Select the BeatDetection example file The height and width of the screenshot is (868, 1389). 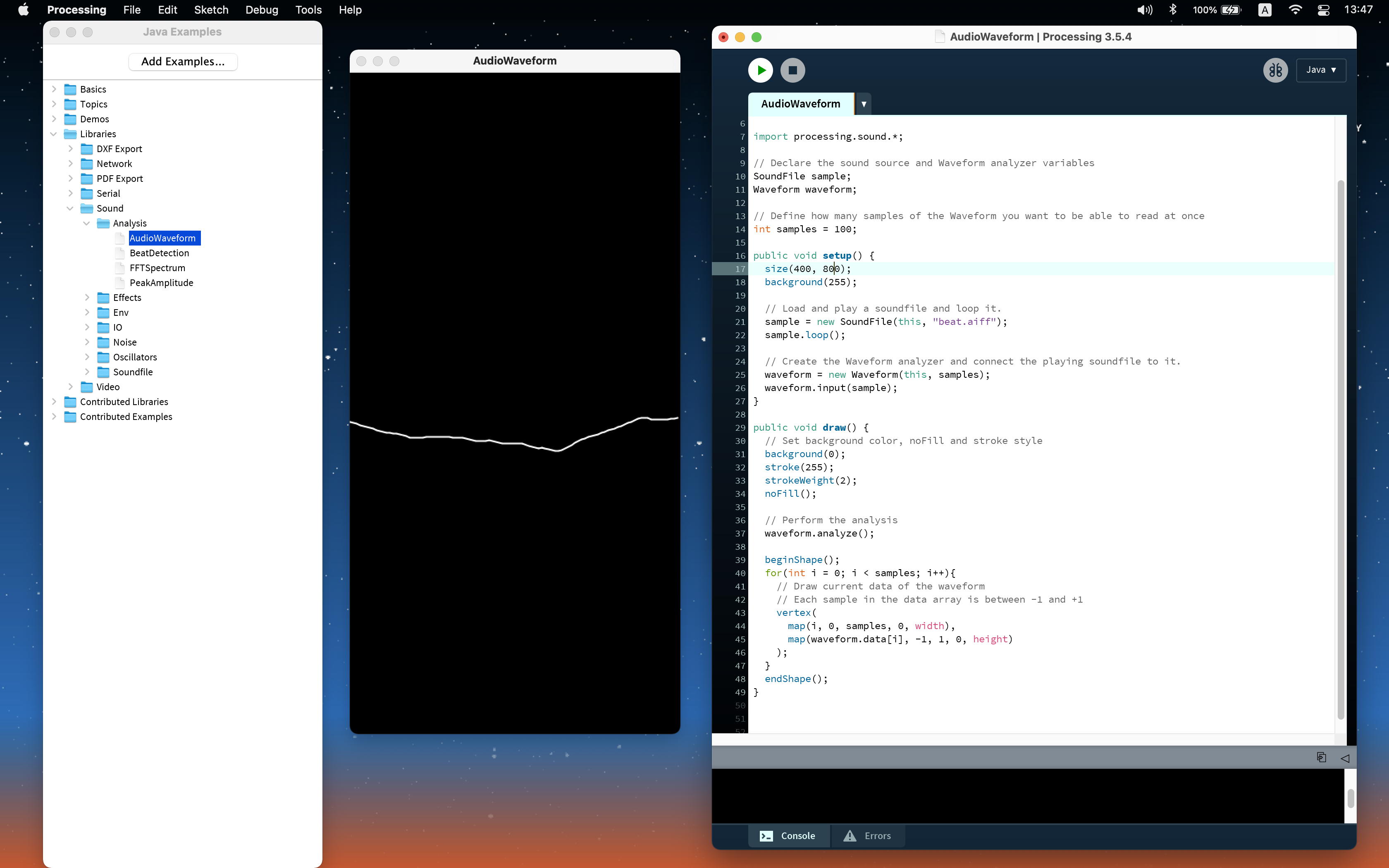tap(159, 253)
